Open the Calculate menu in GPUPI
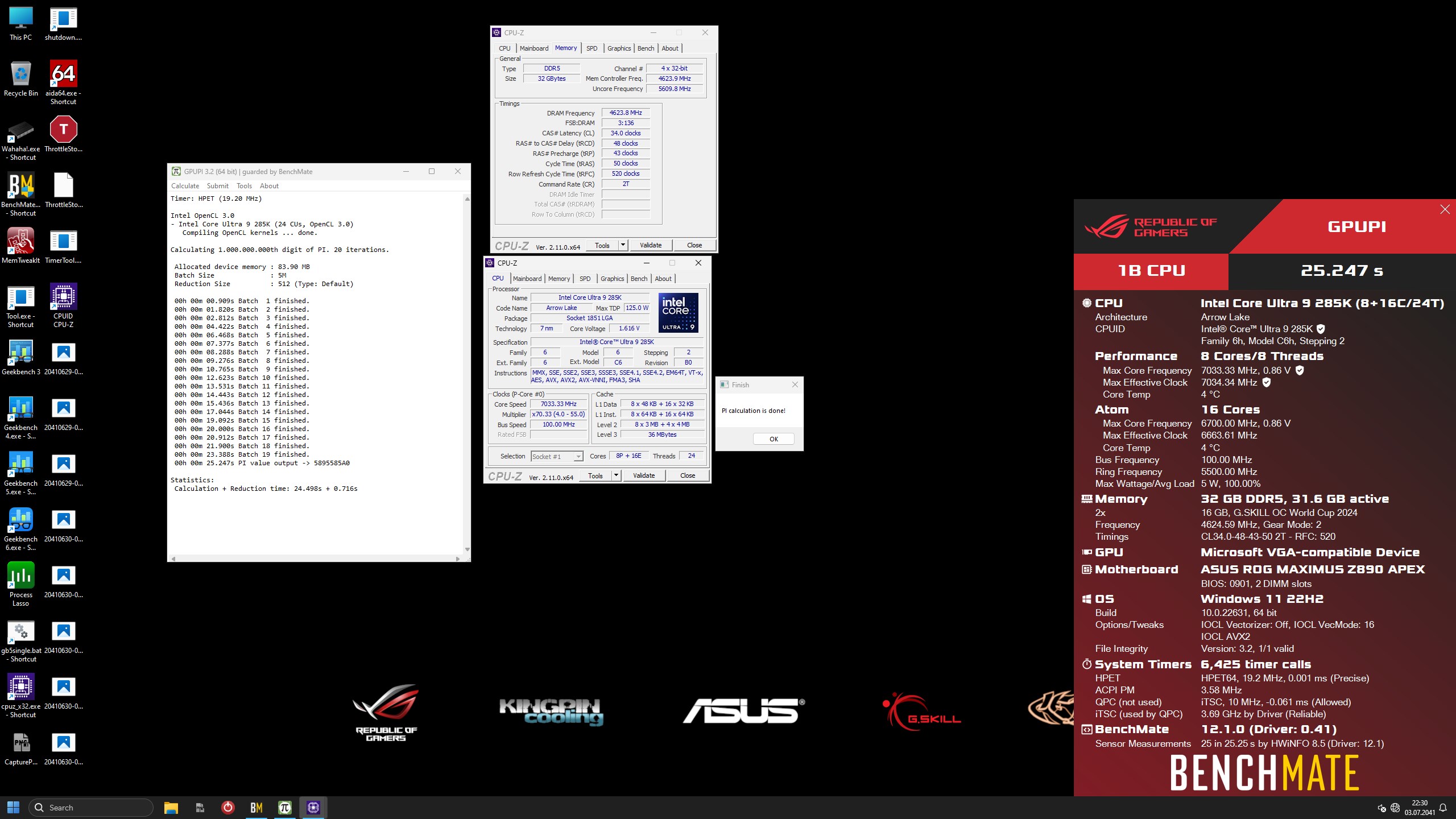Screen dimensions: 1456x819 [x=185, y=186]
